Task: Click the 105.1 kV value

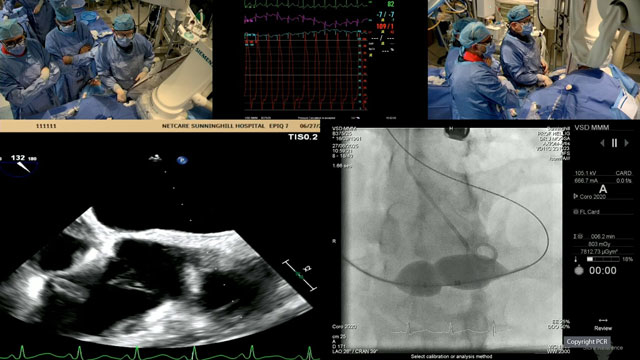Action: pos(585,173)
